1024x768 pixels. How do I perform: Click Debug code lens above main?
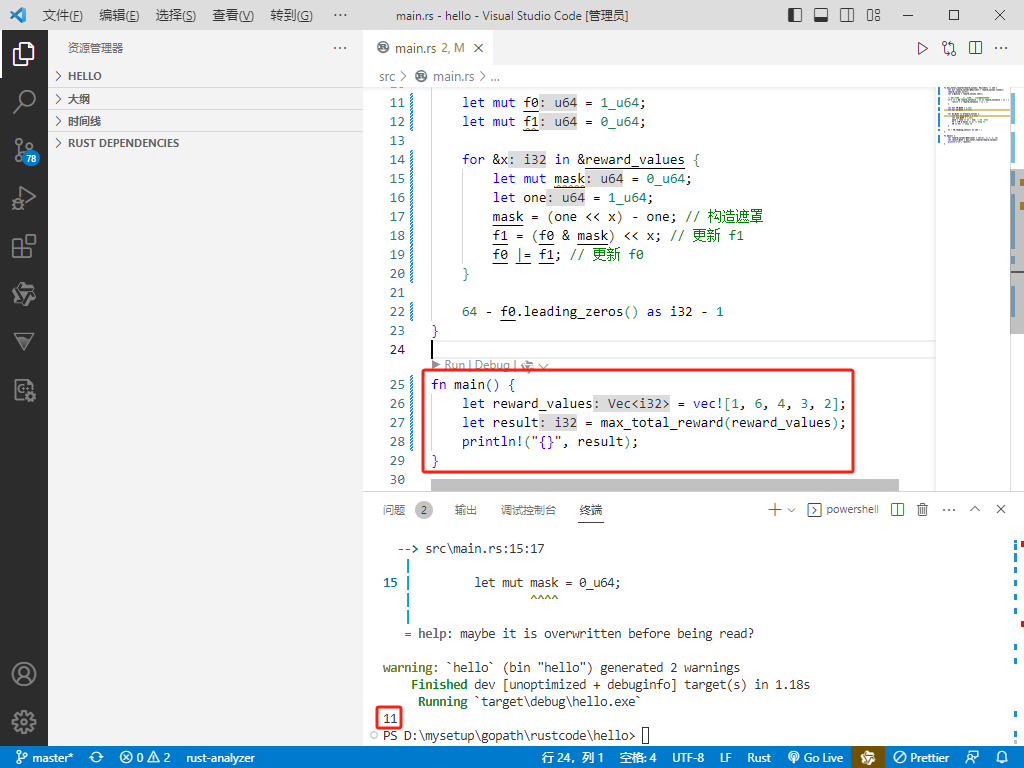(492, 365)
